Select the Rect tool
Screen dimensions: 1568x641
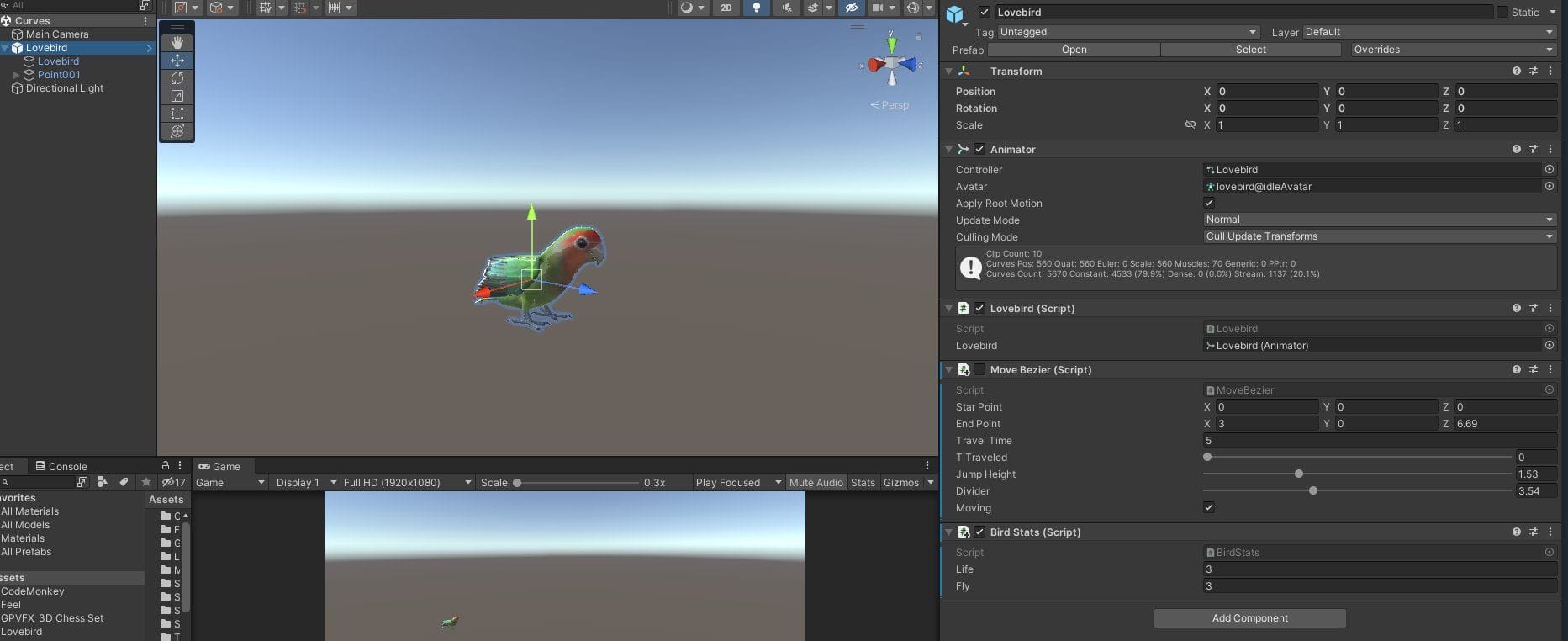coord(177,114)
